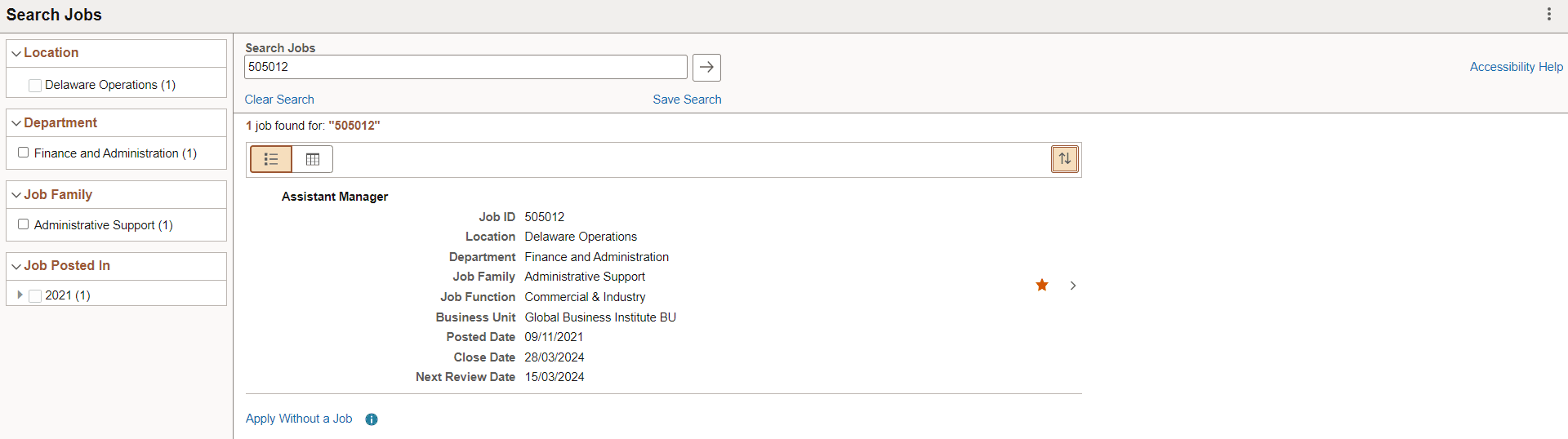Click the Save Search link
The width and height of the screenshot is (1568, 439).
pos(687,100)
